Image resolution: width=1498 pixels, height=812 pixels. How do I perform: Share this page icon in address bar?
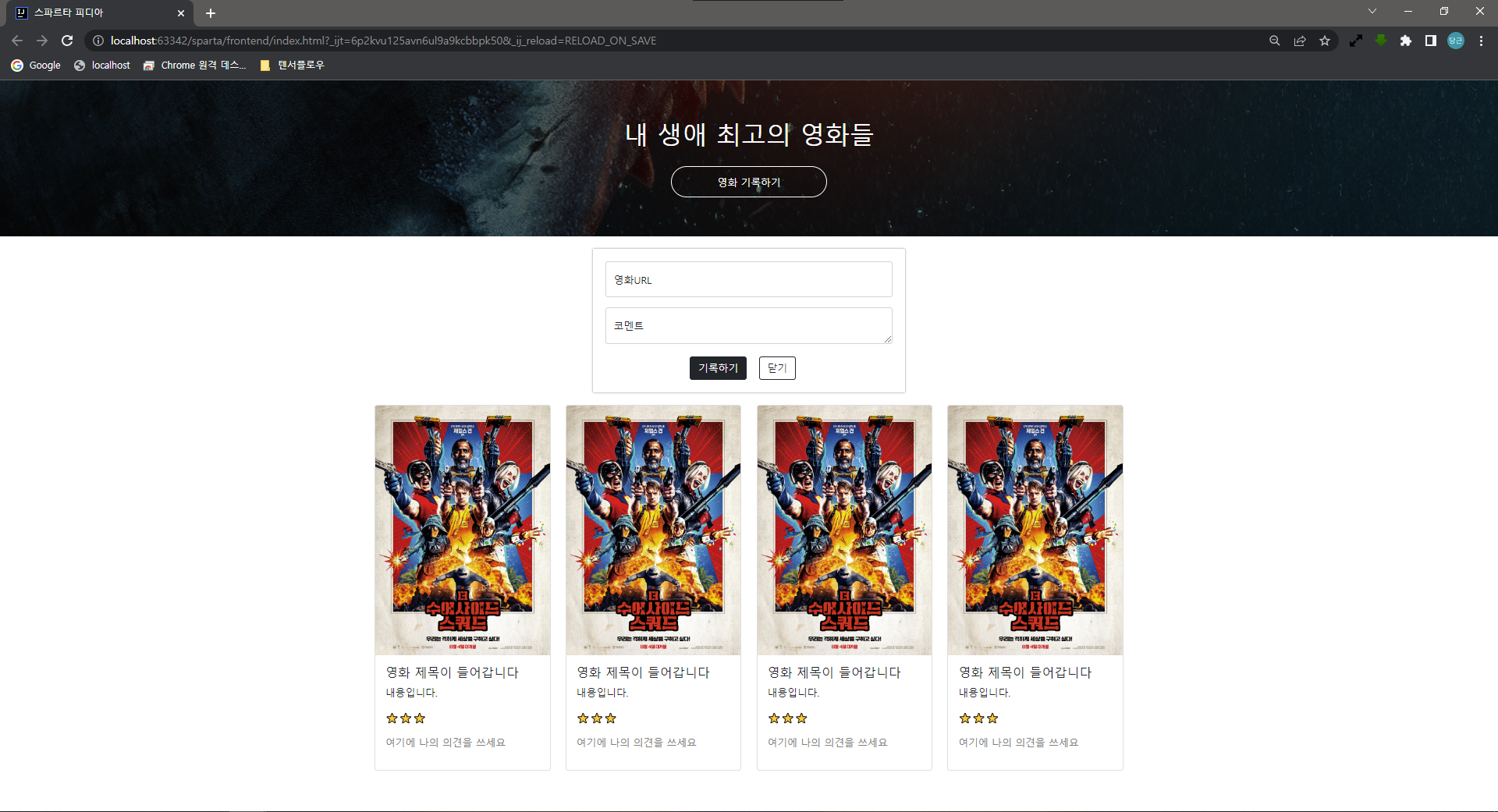pyautogui.click(x=1300, y=41)
